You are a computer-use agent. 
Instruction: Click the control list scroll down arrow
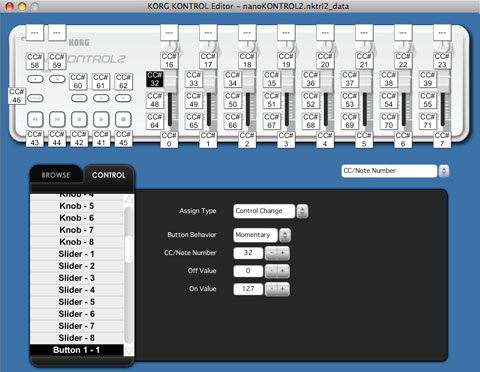tap(129, 350)
